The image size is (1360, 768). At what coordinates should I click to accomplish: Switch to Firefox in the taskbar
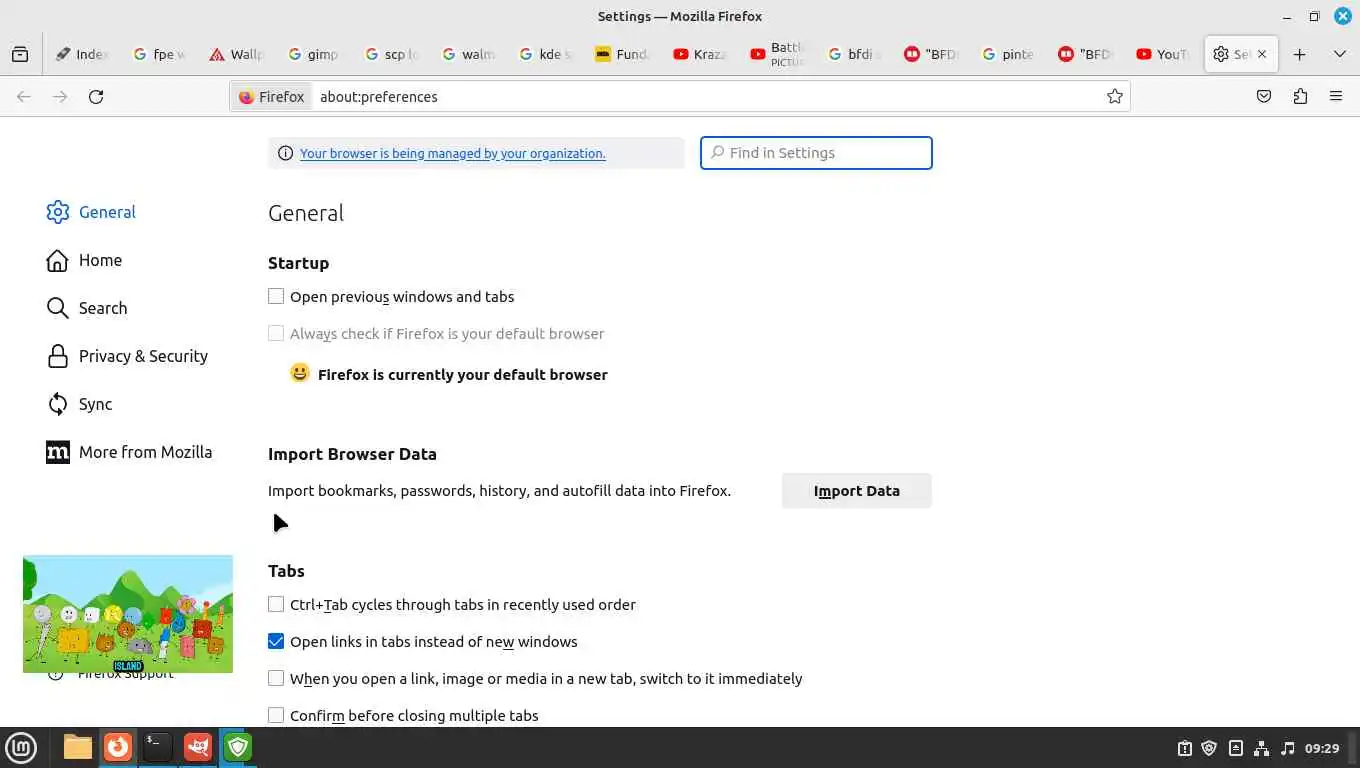118,747
